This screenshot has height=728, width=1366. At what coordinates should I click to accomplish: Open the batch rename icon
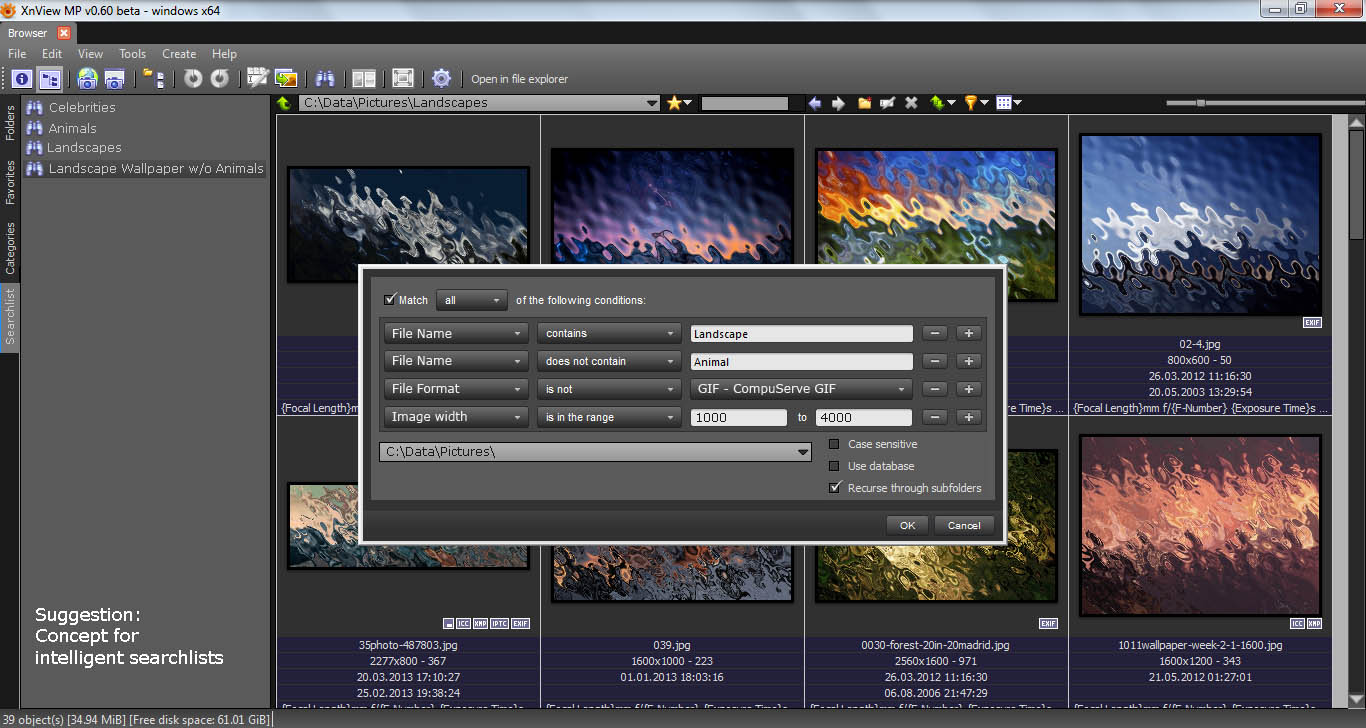[258, 78]
